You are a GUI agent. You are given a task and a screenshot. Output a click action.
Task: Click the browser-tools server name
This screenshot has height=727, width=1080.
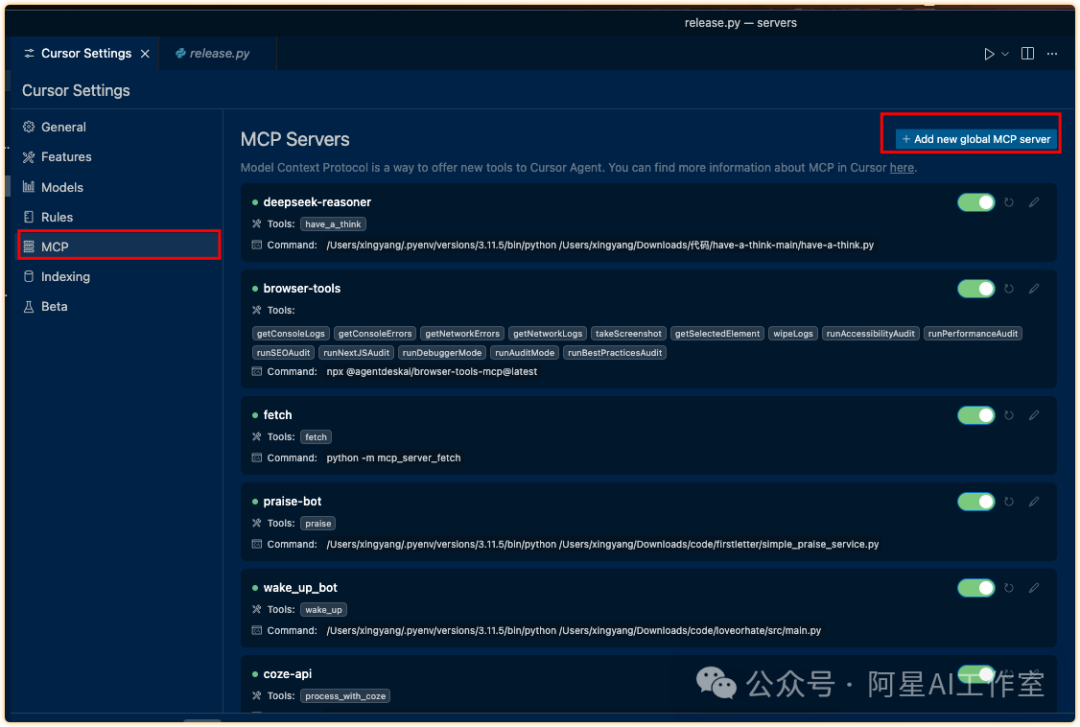[302, 288]
